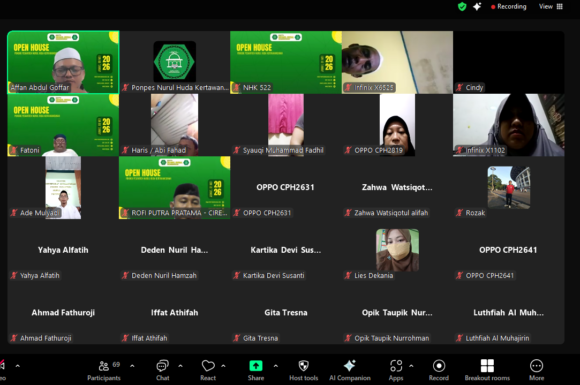Open the Participants panel icon
The image size is (580, 385).
[104, 366]
